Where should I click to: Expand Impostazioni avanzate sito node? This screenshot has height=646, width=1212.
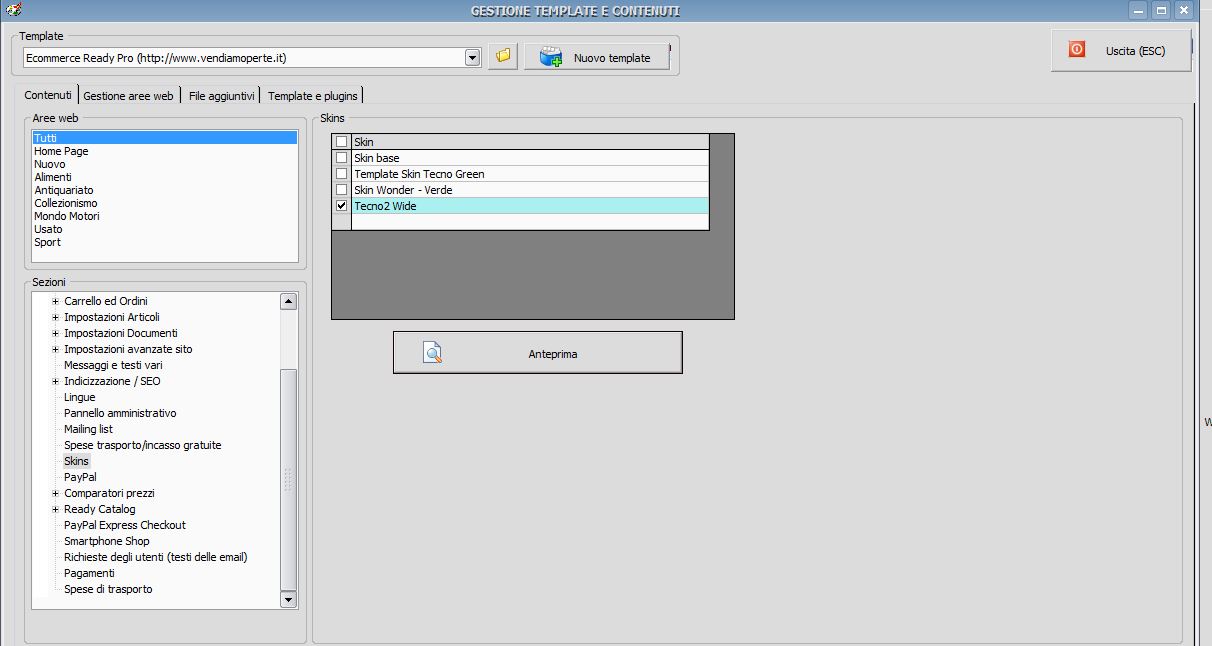[56, 349]
